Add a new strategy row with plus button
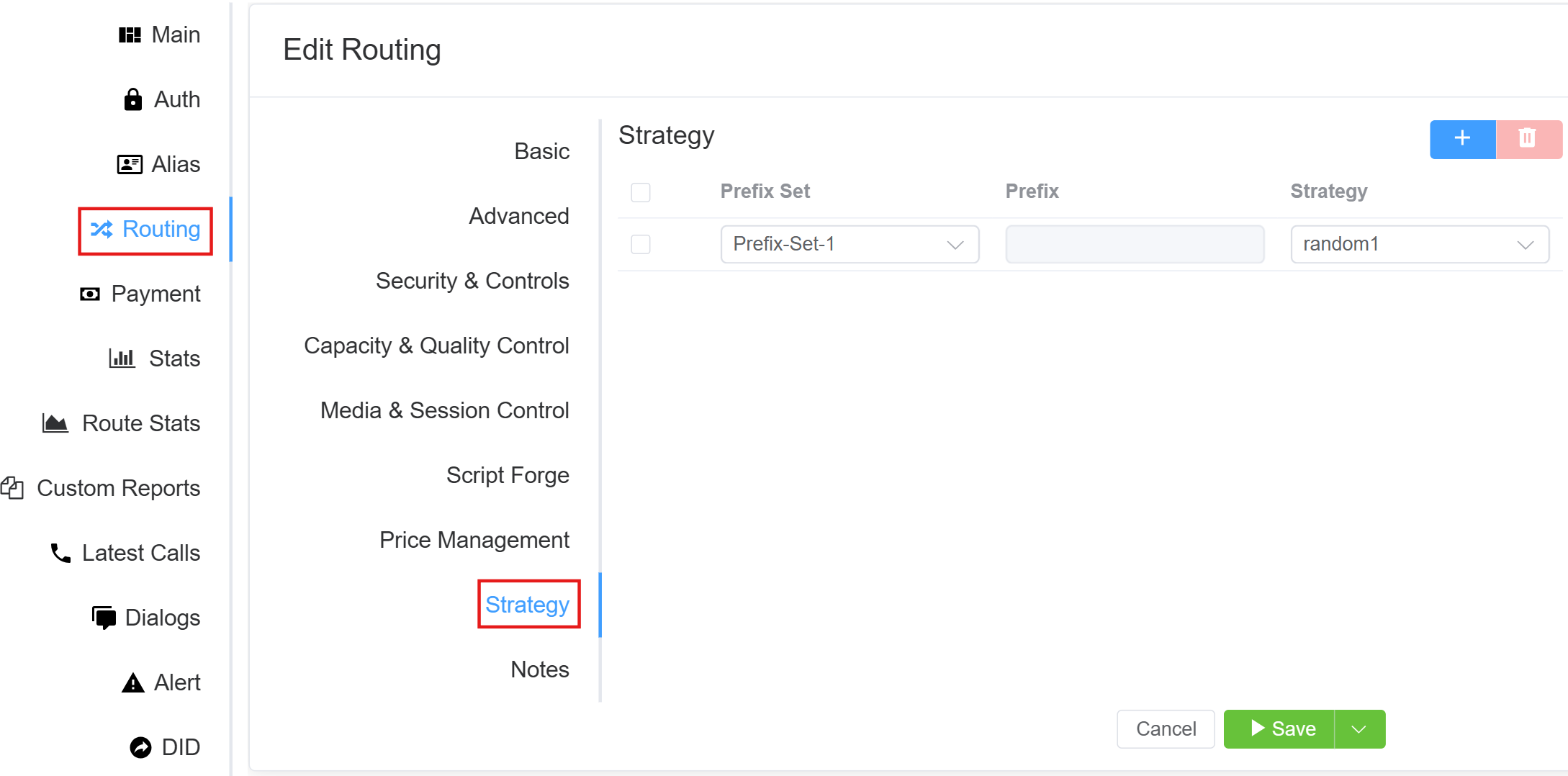 (x=1462, y=139)
